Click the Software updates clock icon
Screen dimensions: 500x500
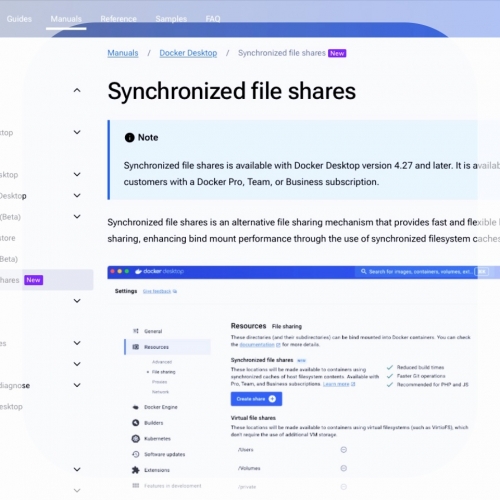(136, 454)
